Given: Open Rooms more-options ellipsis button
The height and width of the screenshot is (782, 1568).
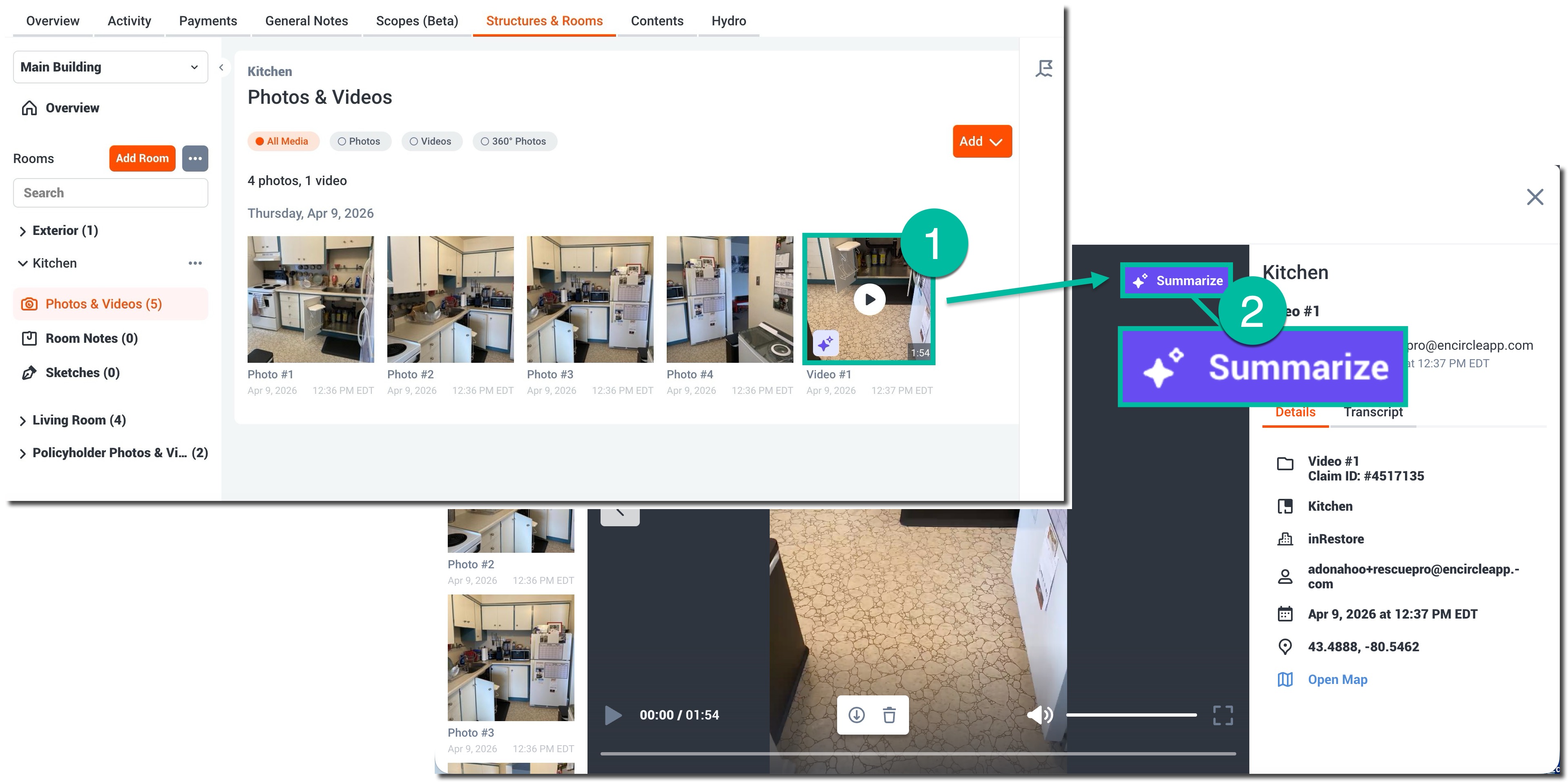Looking at the screenshot, I should click(195, 158).
